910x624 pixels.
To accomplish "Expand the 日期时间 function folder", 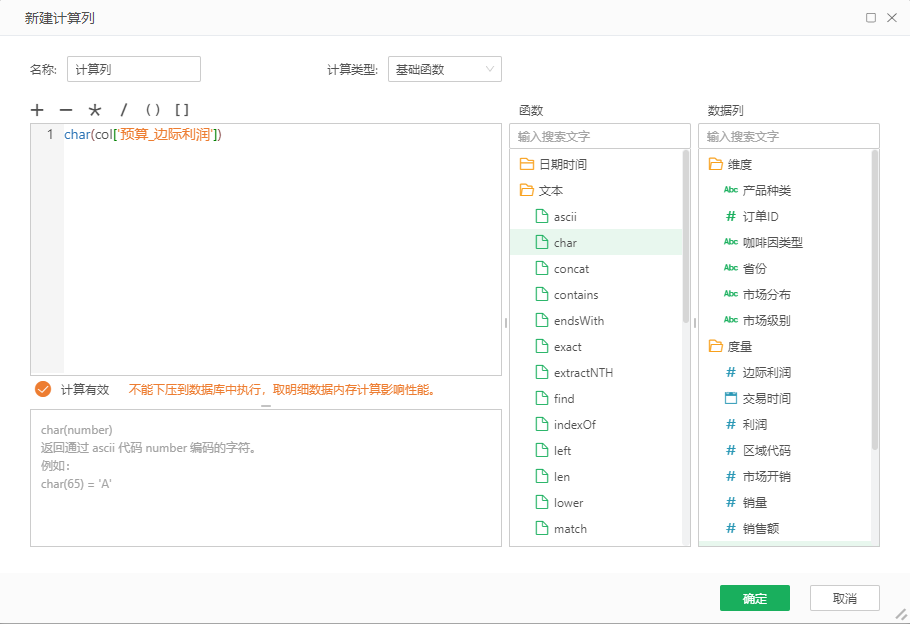I will point(527,164).
